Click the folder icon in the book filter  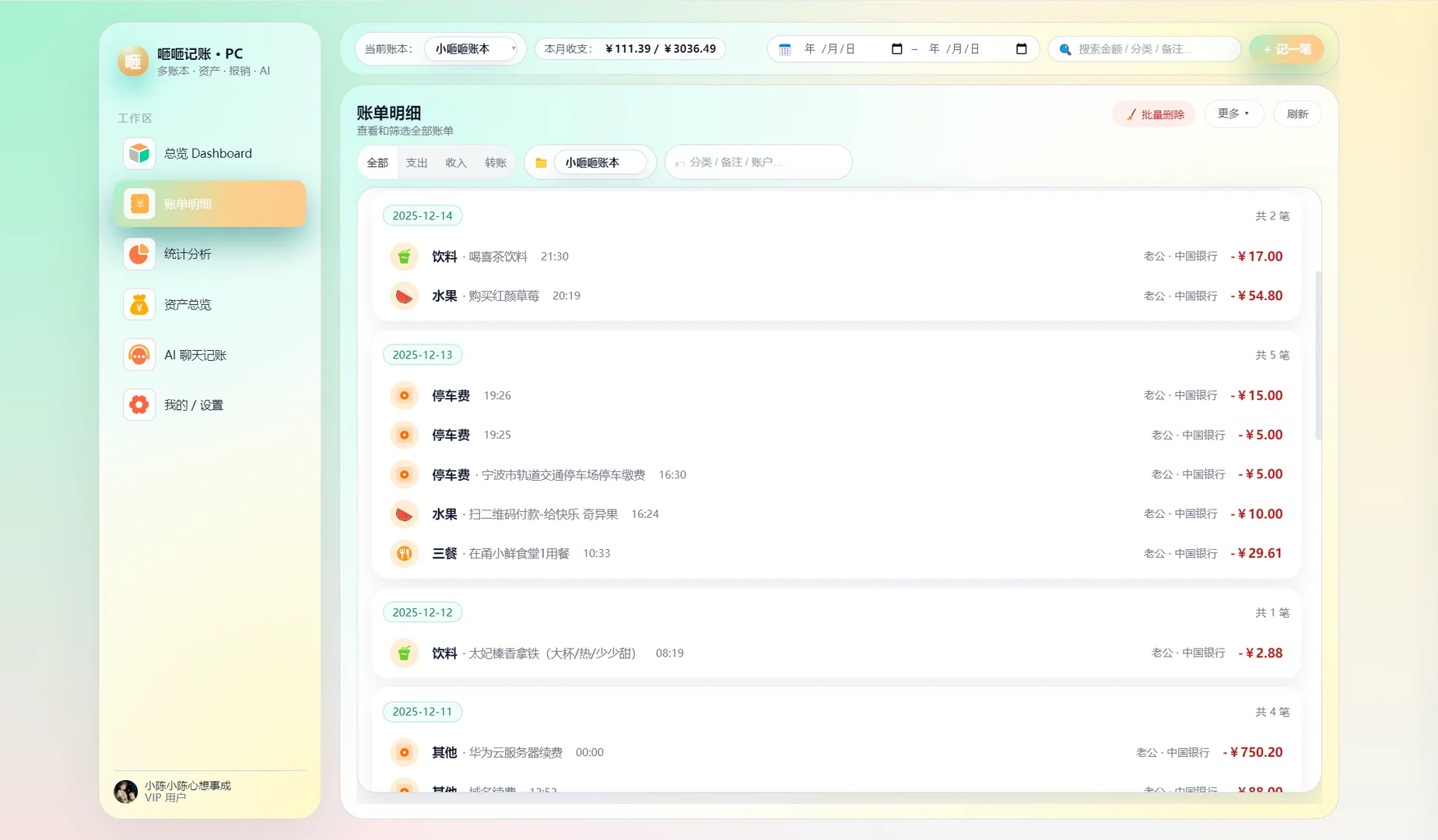(x=542, y=162)
